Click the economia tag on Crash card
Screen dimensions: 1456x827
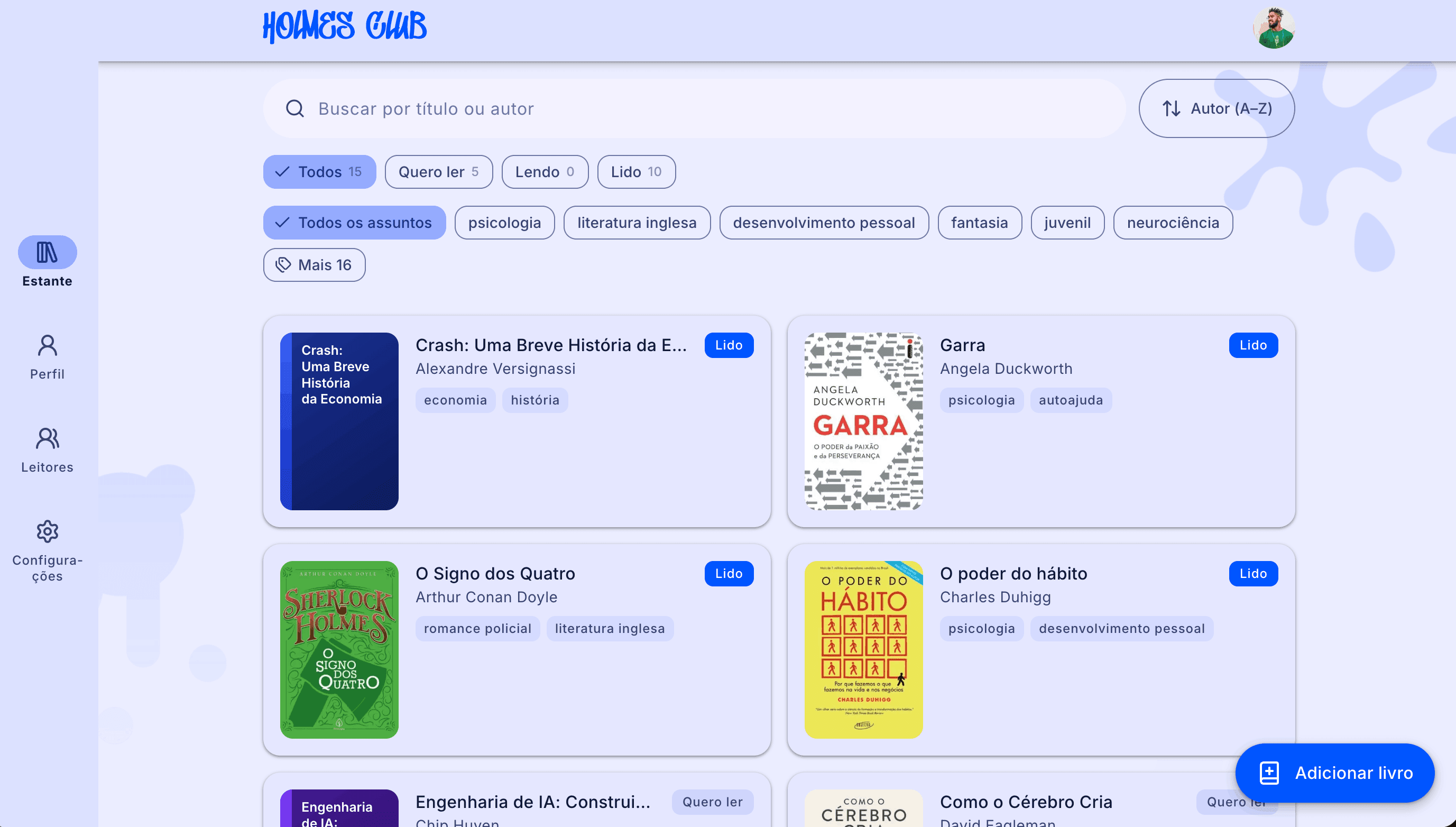(x=455, y=400)
